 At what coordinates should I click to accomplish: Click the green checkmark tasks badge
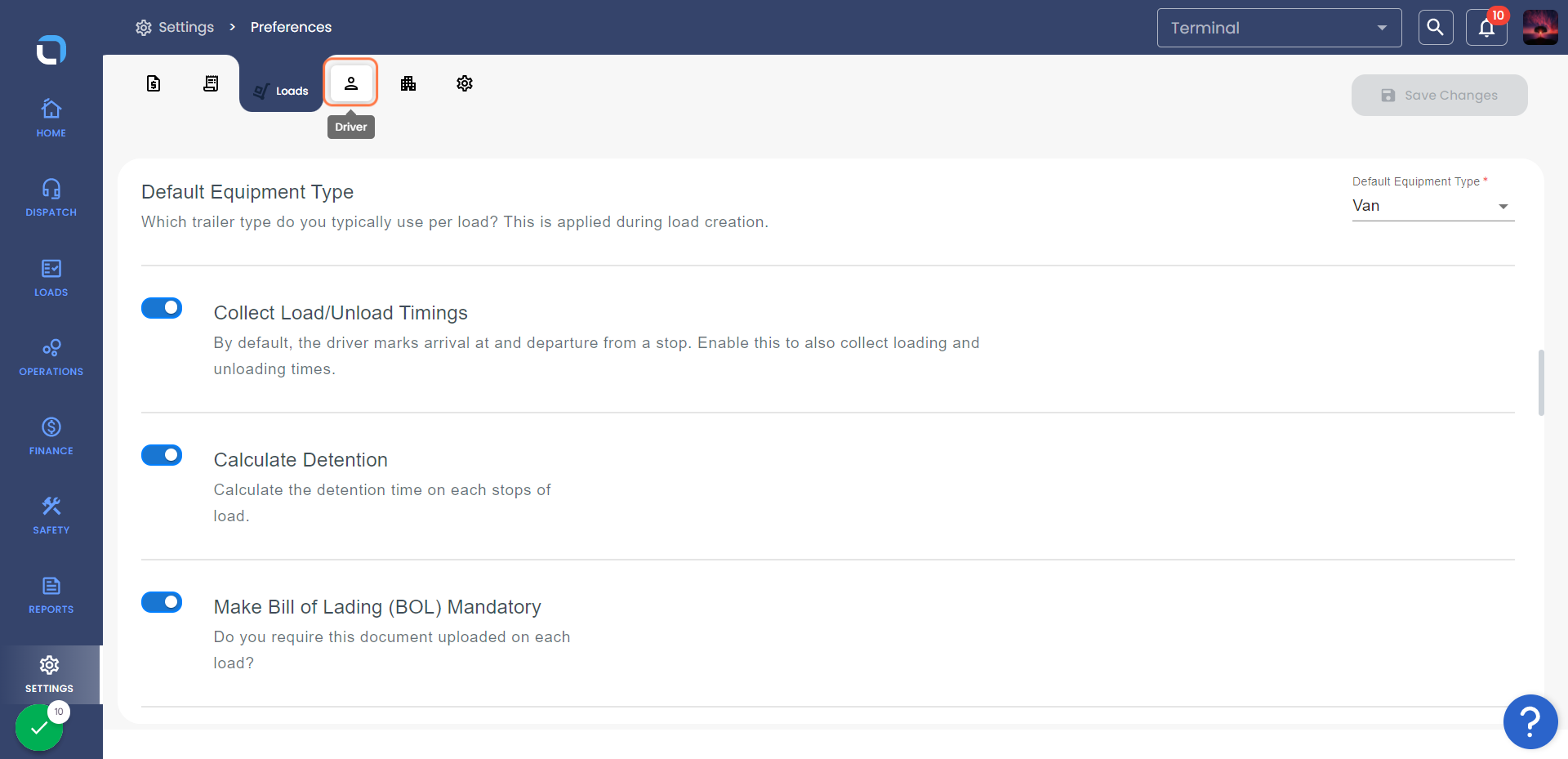click(x=39, y=726)
